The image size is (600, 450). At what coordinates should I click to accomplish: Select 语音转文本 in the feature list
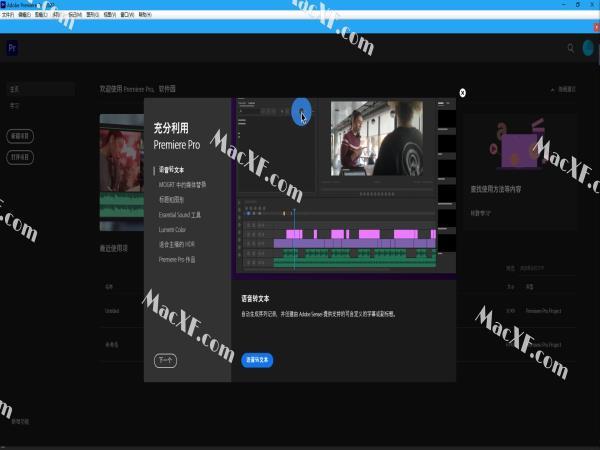pyautogui.click(x=171, y=170)
